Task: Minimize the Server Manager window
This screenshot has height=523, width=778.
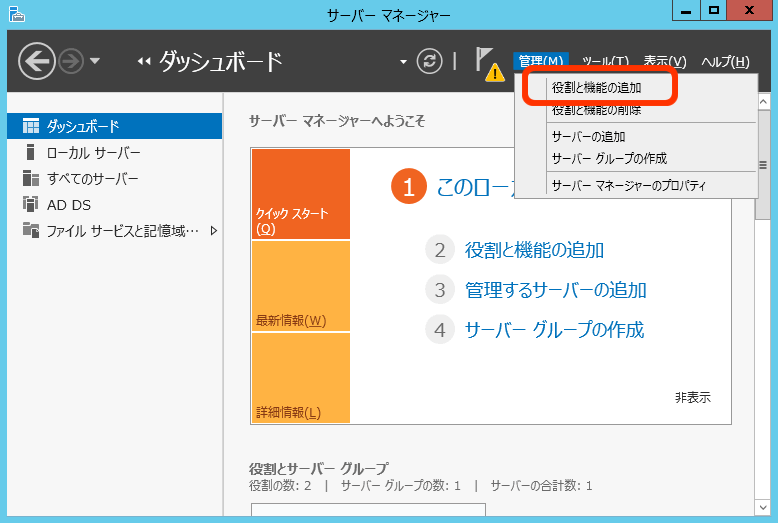Action: 686,10
